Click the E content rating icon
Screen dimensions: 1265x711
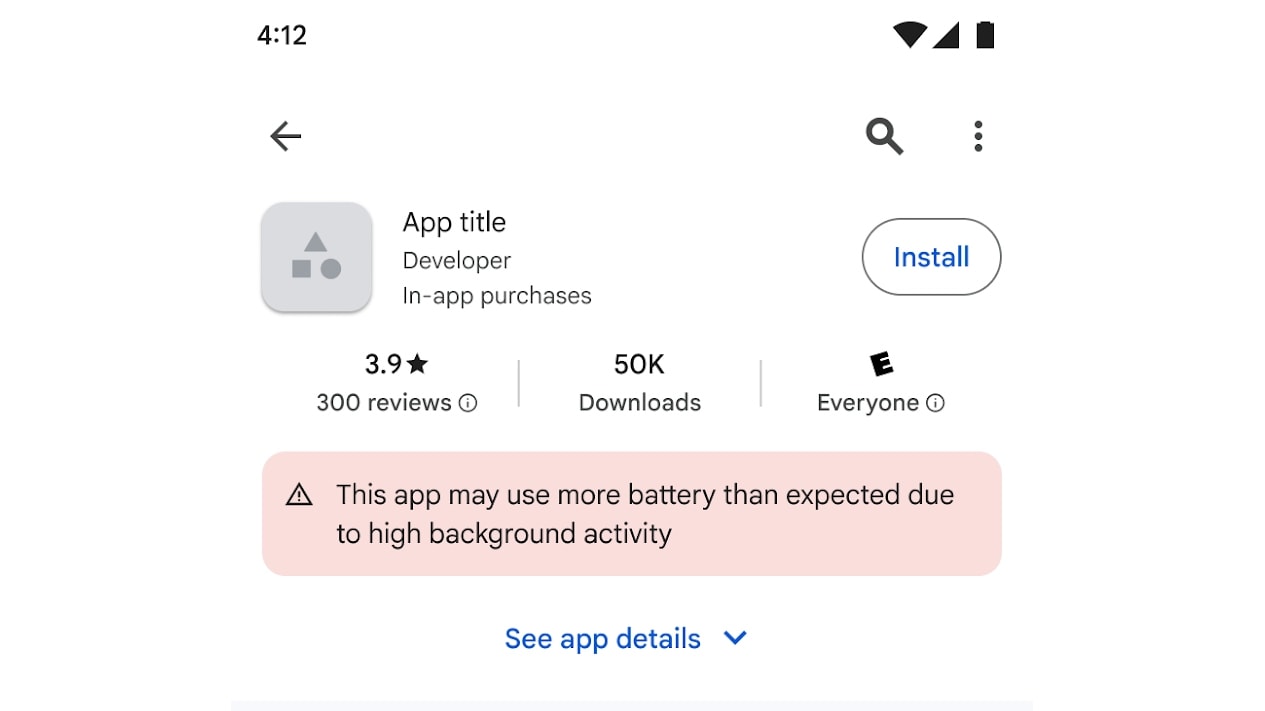[882, 364]
